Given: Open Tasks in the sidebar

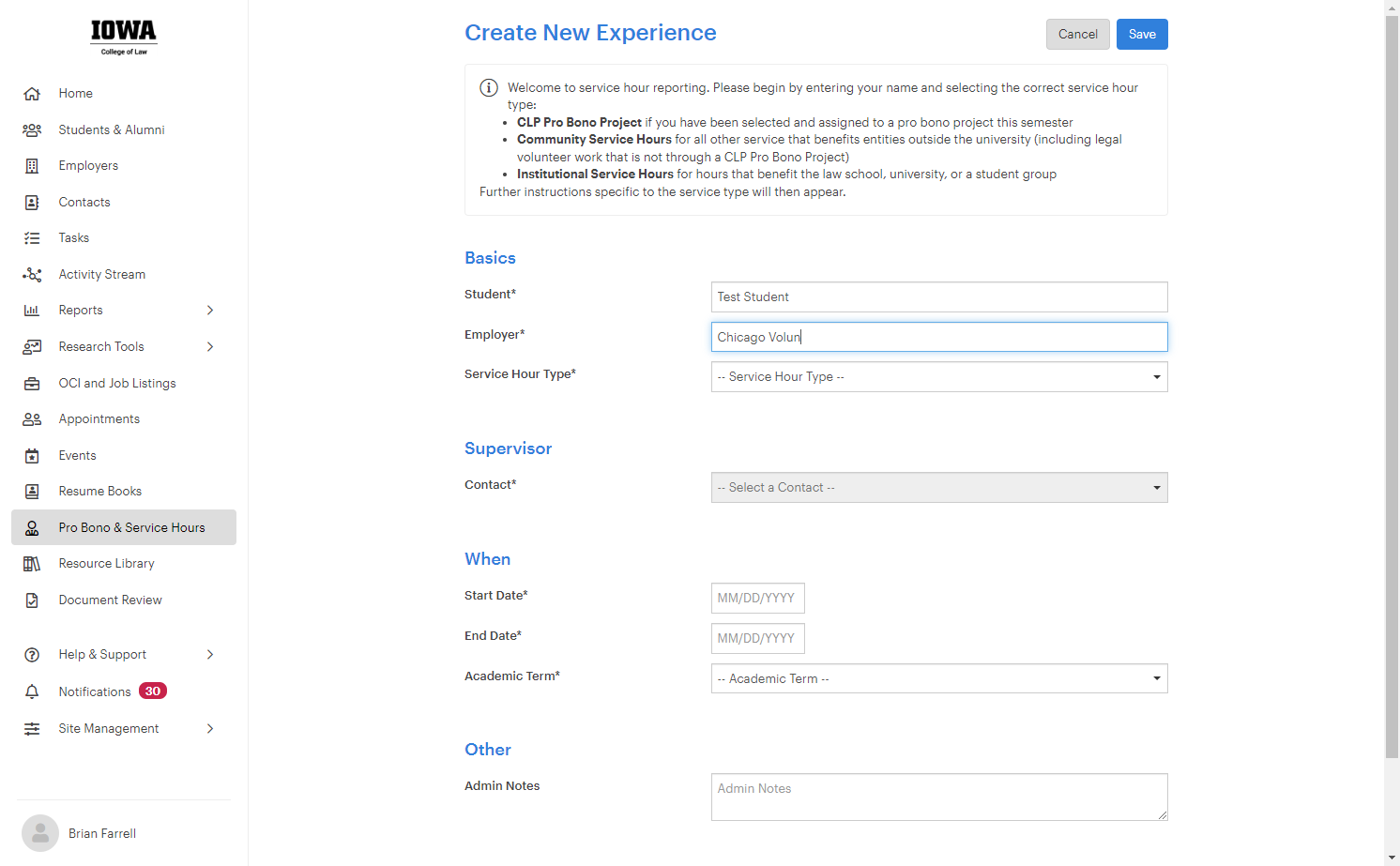Looking at the screenshot, I should pyautogui.click(x=74, y=238).
